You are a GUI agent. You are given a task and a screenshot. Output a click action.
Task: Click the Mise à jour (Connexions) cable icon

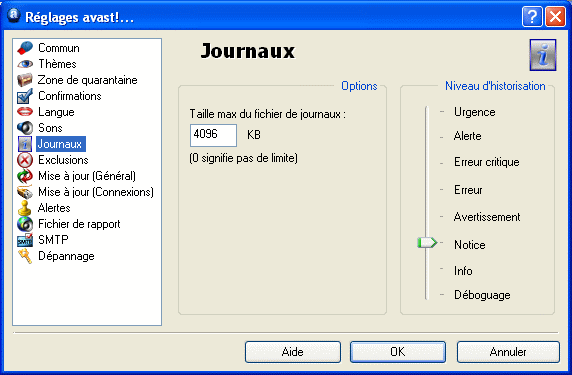coord(25,192)
